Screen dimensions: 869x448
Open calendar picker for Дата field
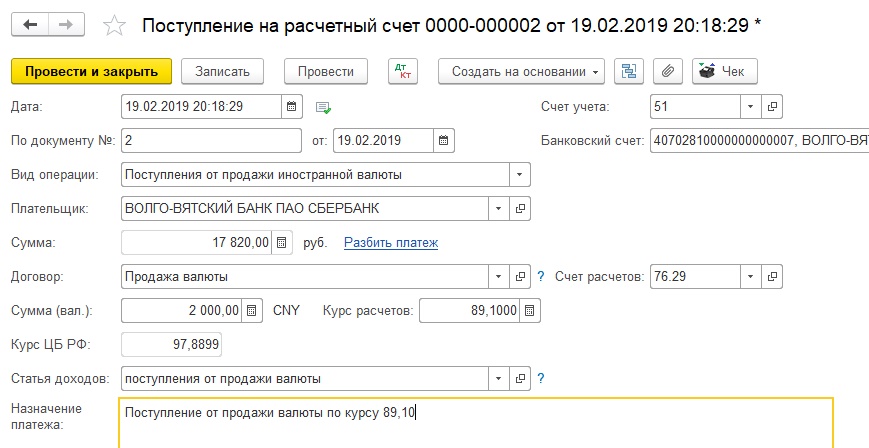[x=291, y=106]
